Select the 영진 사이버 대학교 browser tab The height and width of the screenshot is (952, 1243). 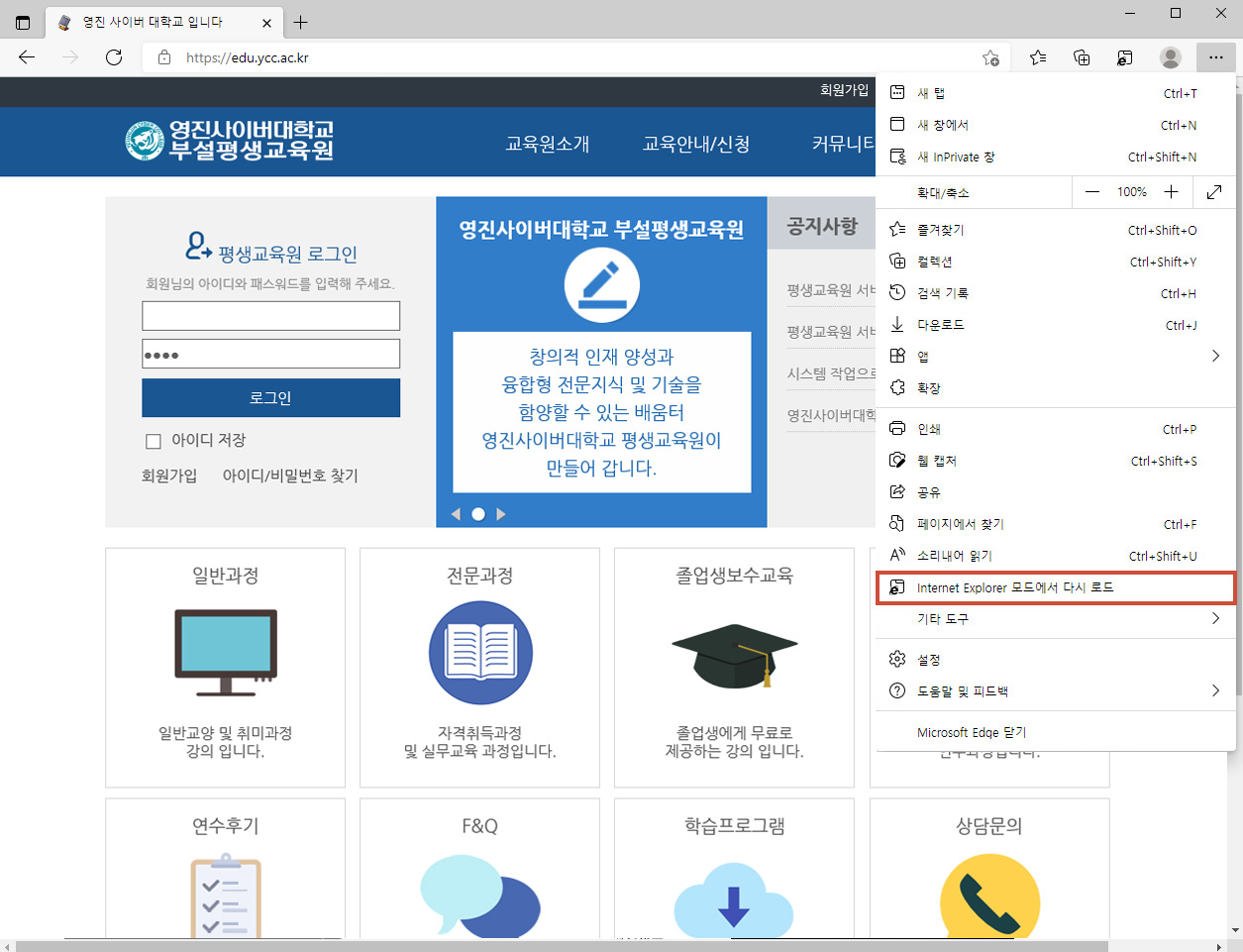click(x=164, y=22)
